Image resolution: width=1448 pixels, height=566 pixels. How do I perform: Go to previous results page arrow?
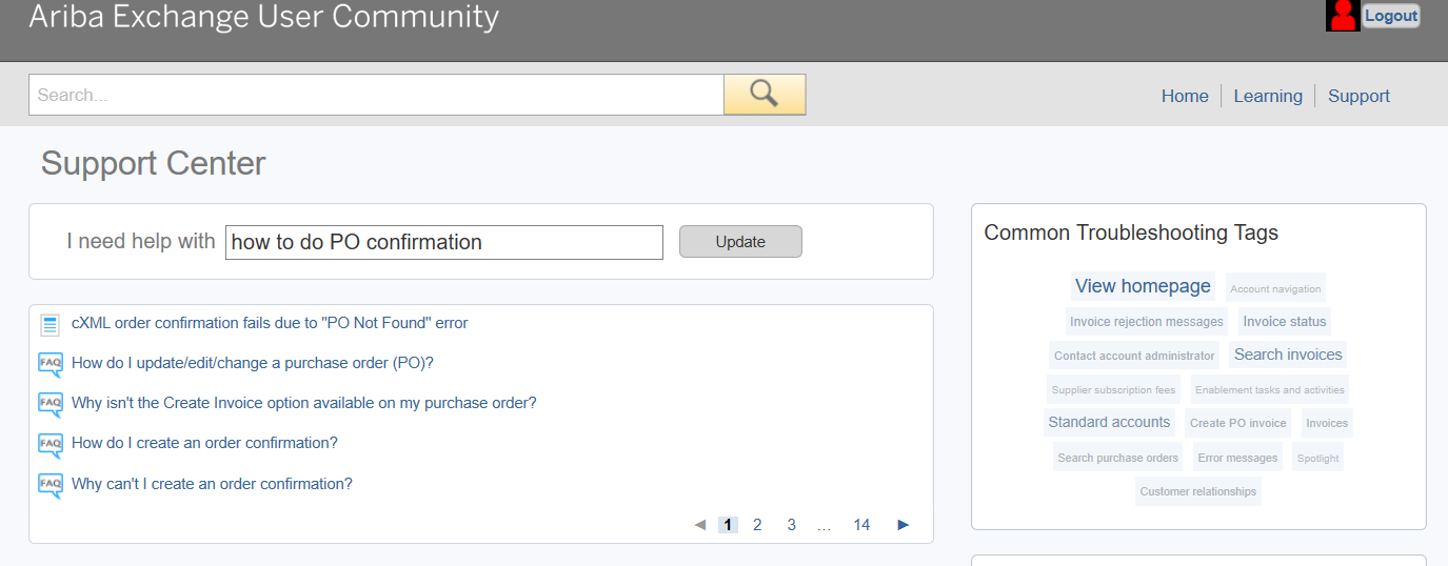click(700, 525)
